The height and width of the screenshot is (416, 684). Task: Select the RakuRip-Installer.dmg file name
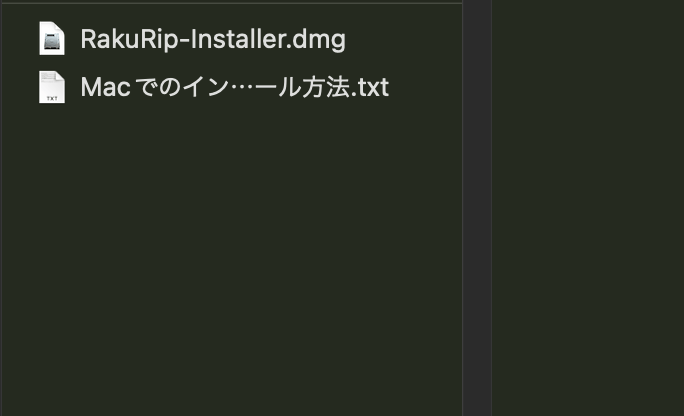[x=212, y=39]
